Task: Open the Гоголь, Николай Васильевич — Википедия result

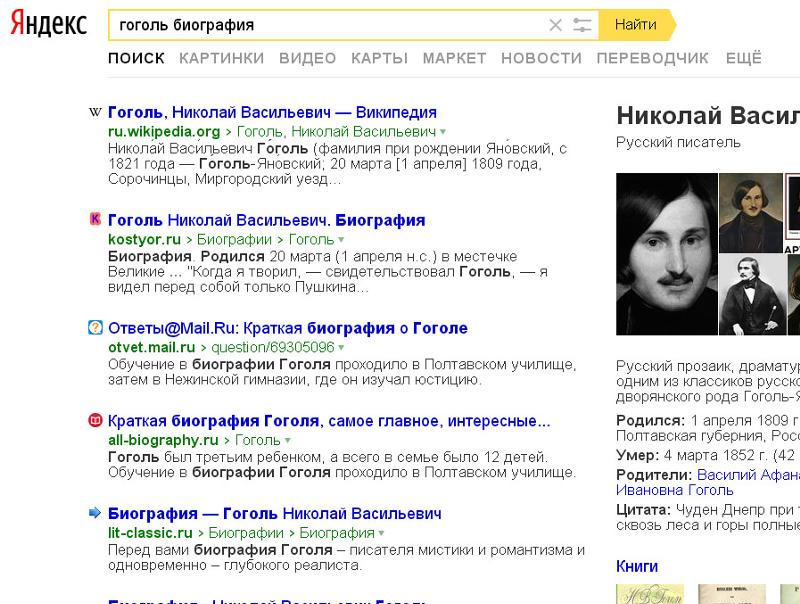Action: [x=272, y=112]
